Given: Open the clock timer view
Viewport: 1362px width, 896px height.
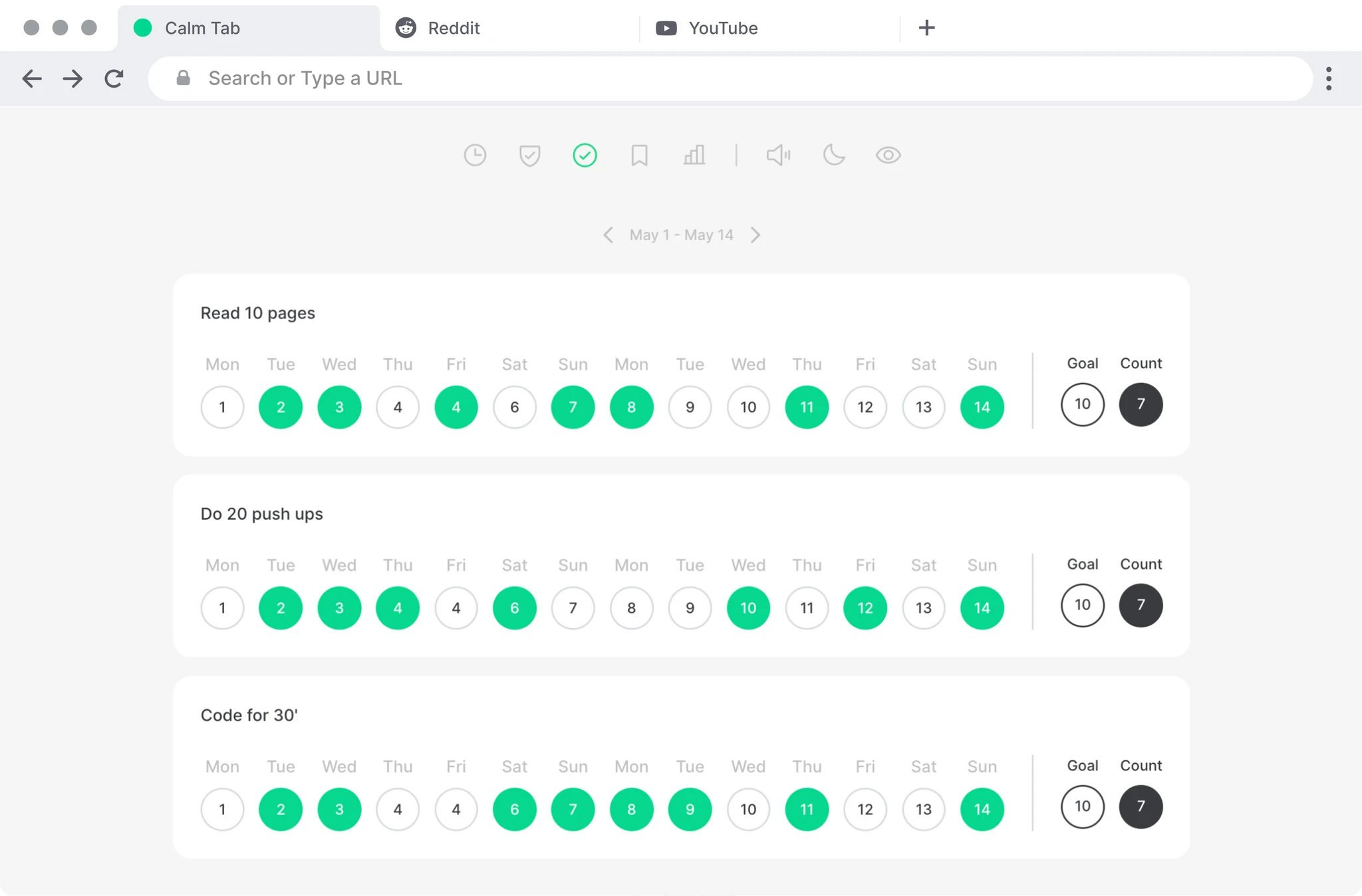Looking at the screenshot, I should point(475,156).
